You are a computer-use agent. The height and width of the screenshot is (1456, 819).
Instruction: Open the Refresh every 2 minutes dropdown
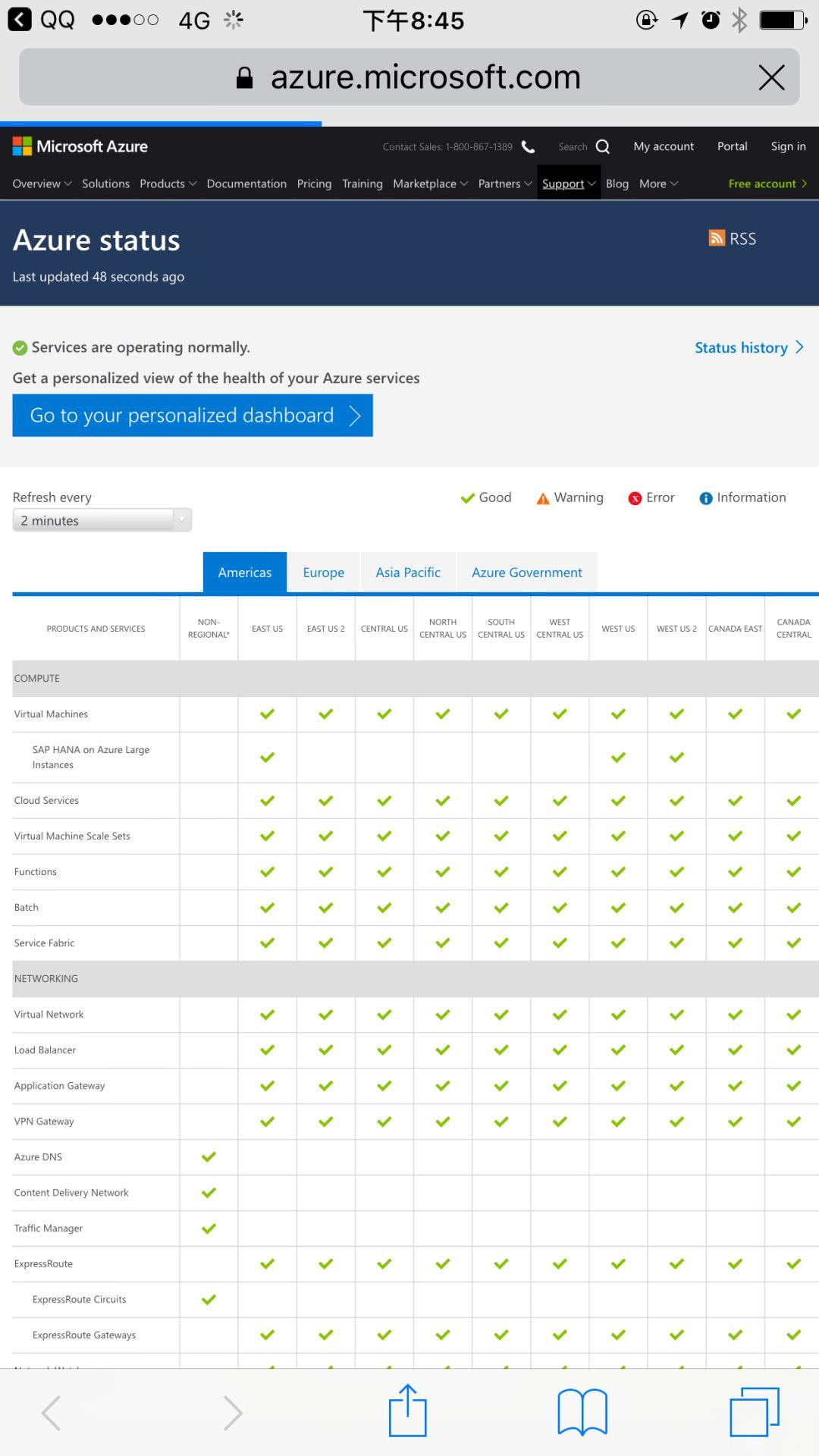pyautogui.click(x=102, y=520)
